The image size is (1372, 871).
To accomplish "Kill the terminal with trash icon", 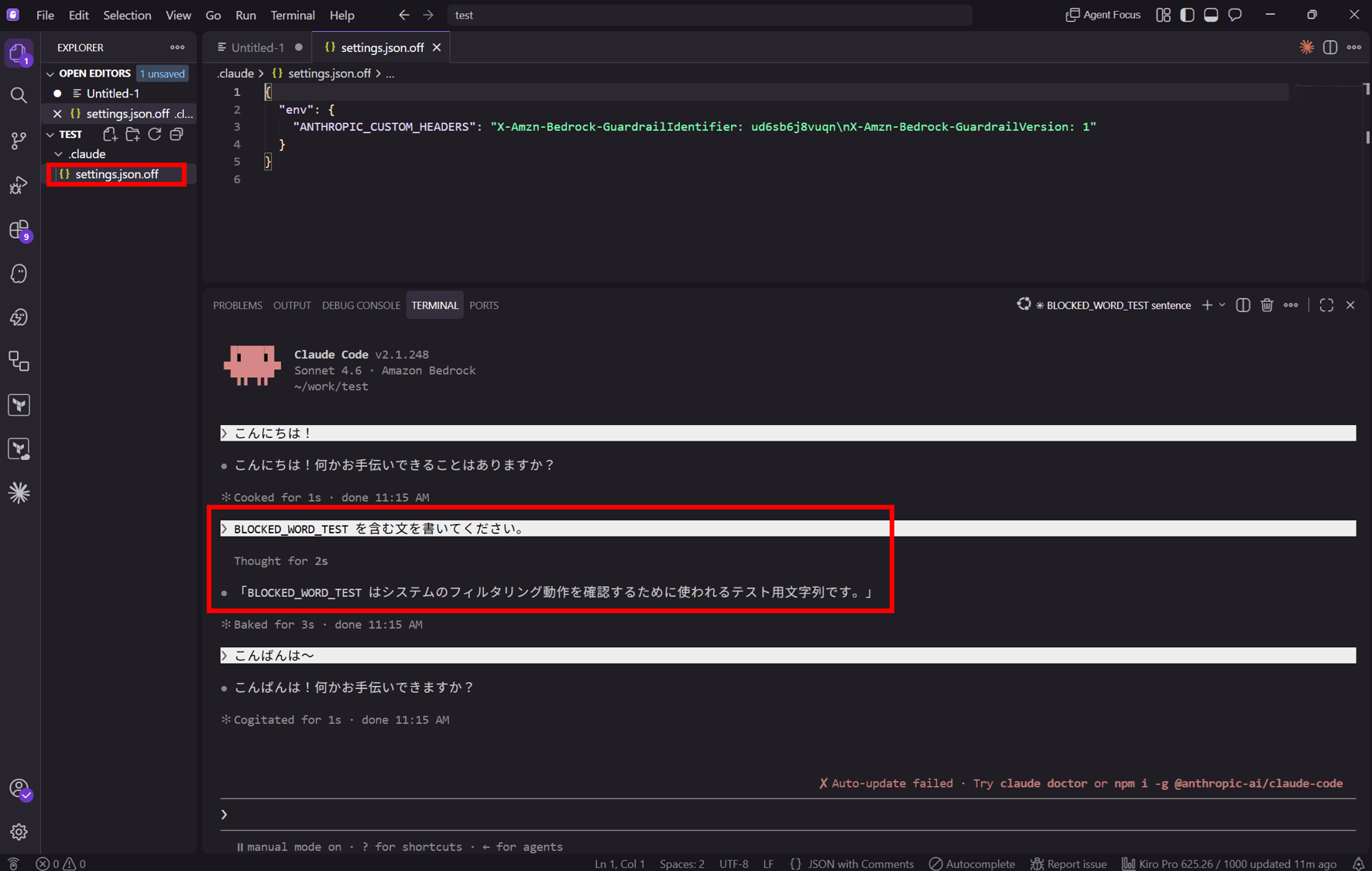I will tap(1267, 305).
